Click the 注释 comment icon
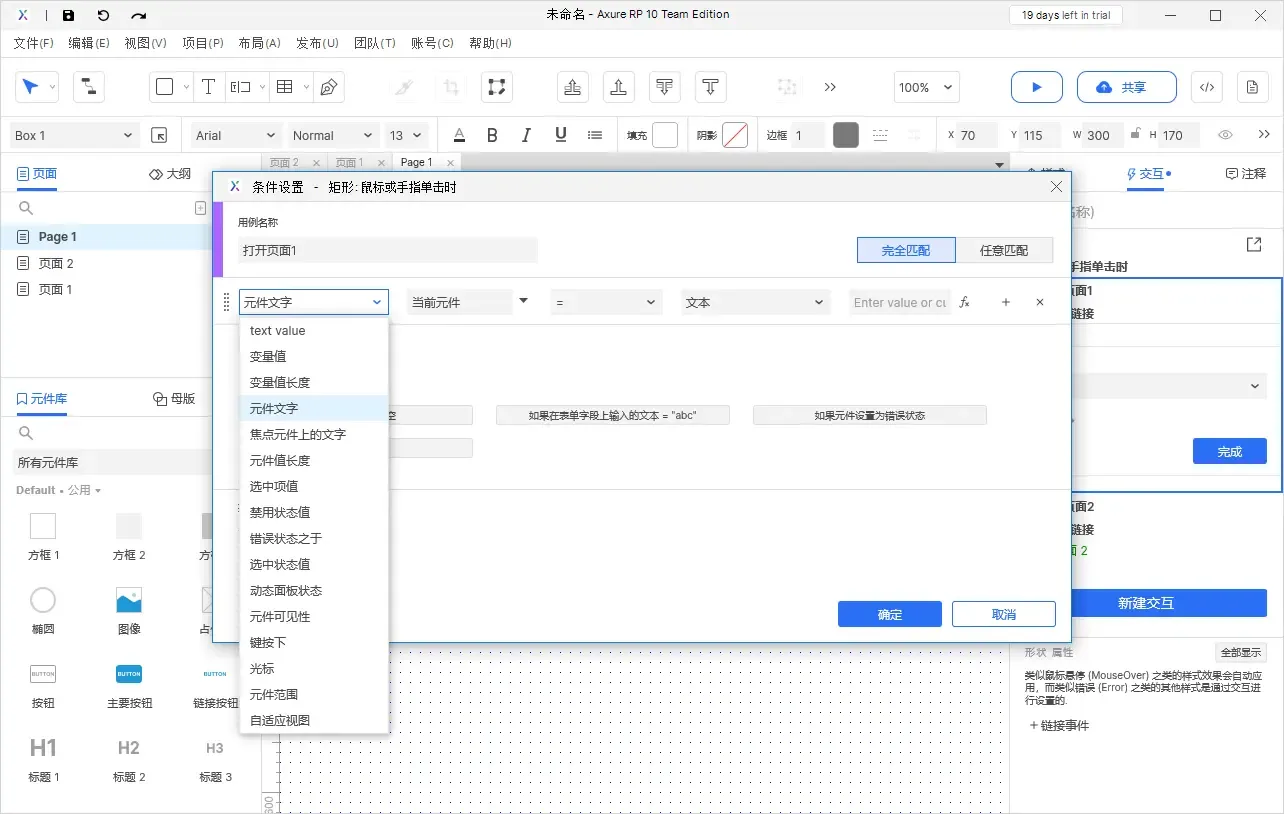Screen dimensions: 1284x814 pyautogui.click(x=1246, y=174)
